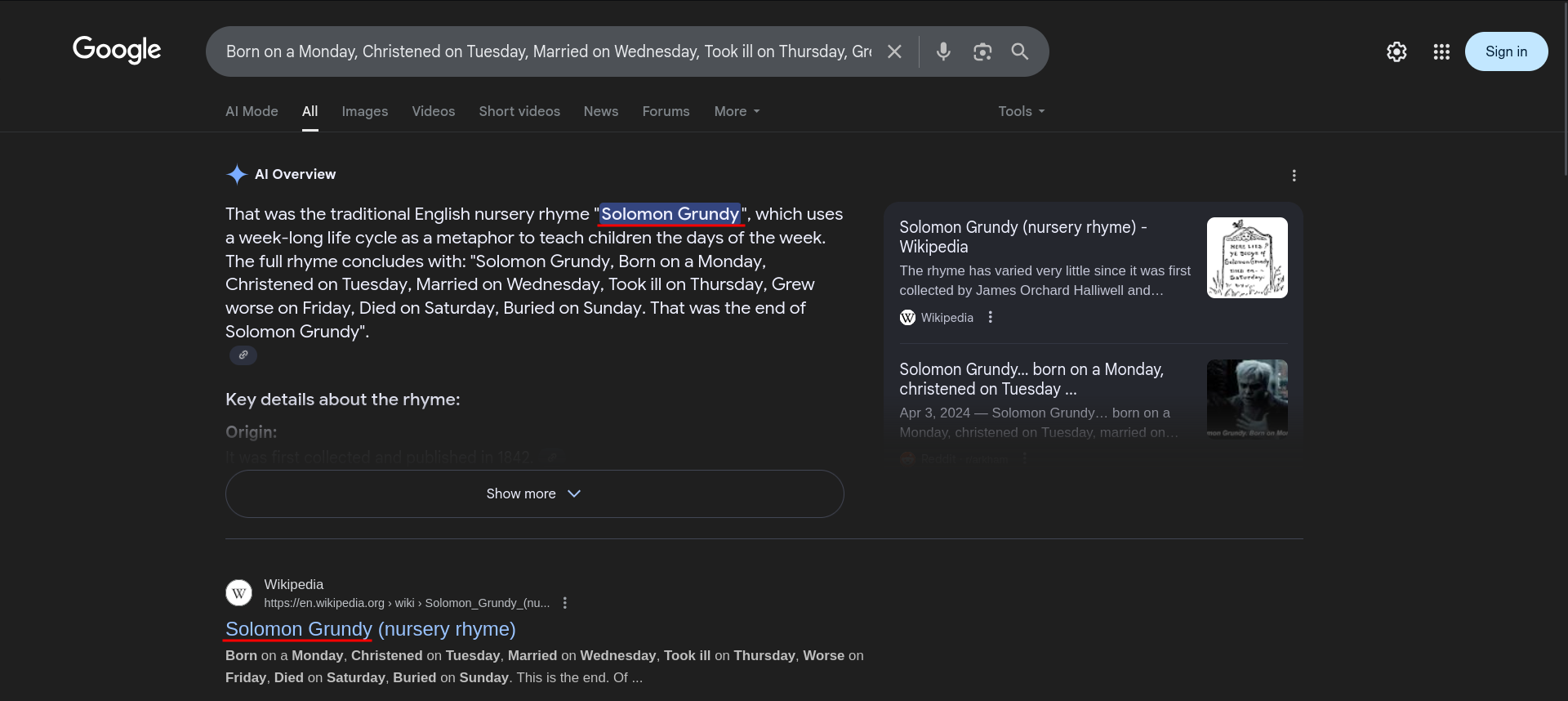Expand the More search filters dropdown
The image size is (1568, 701).
point(737,111)
